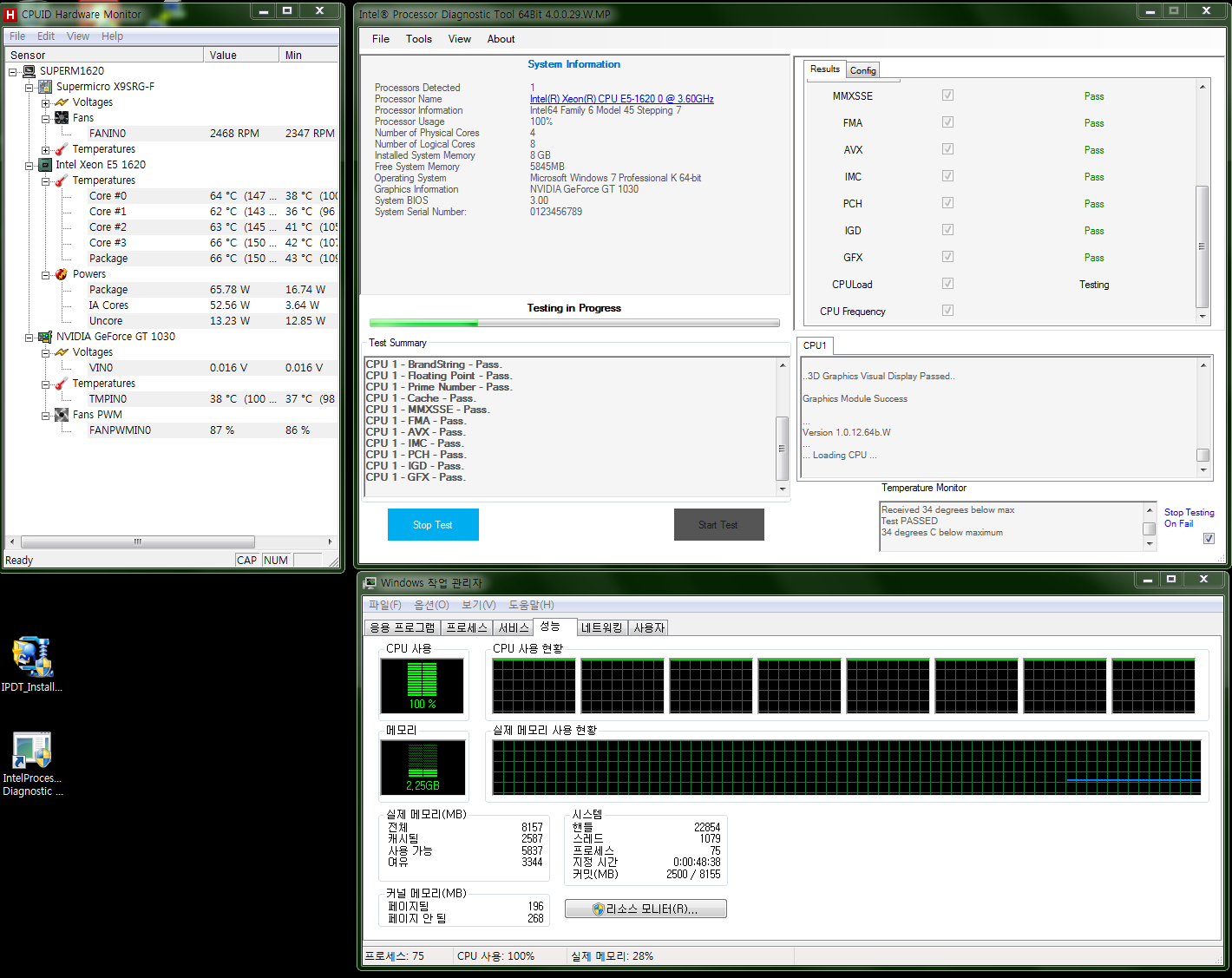Screen dimensions: 1232x978
Task: Collapse the Supermicro Fans node
Action: [45, 119]
